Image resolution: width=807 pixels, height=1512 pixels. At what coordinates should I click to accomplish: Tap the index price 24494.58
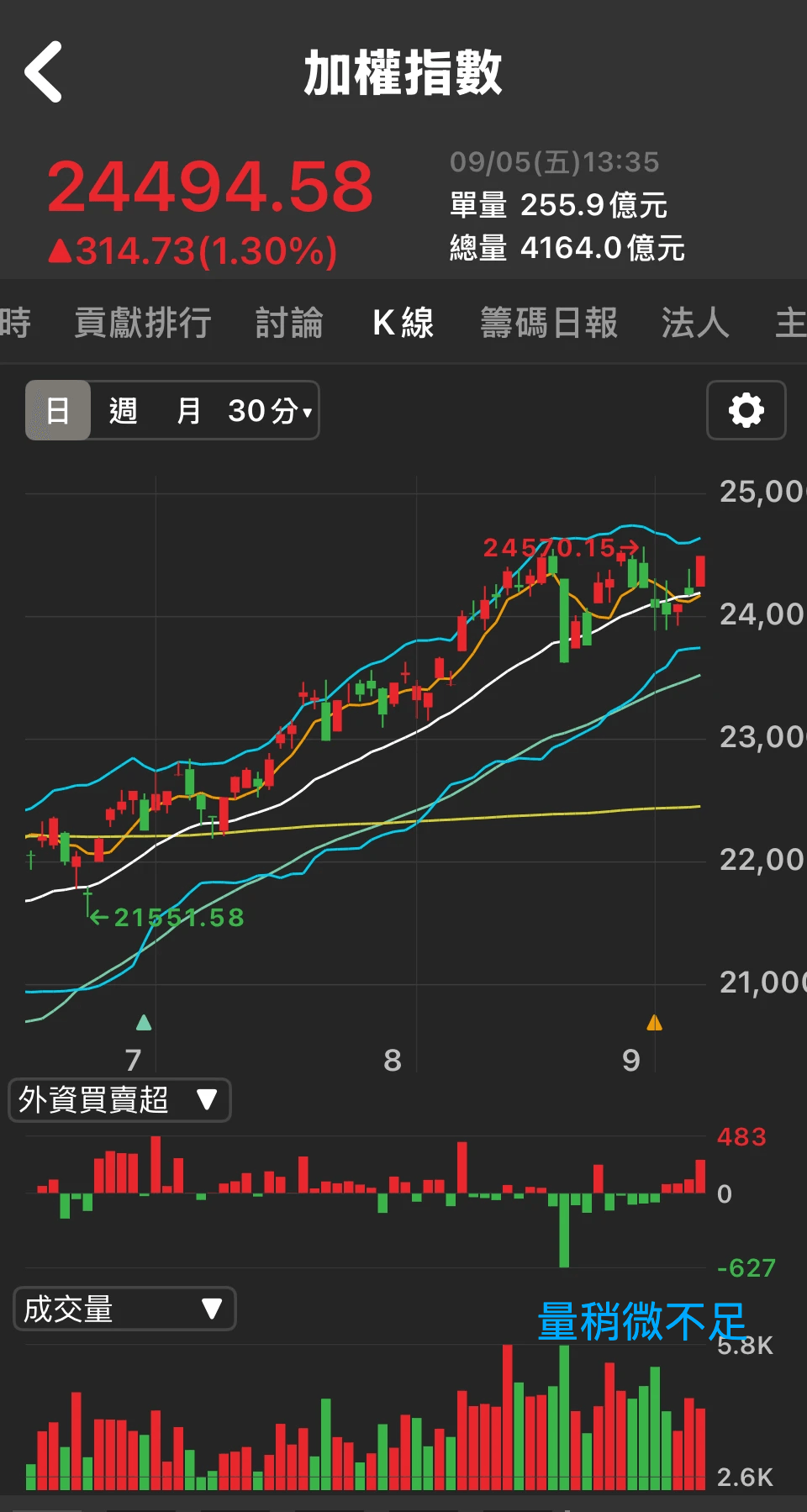210,187
